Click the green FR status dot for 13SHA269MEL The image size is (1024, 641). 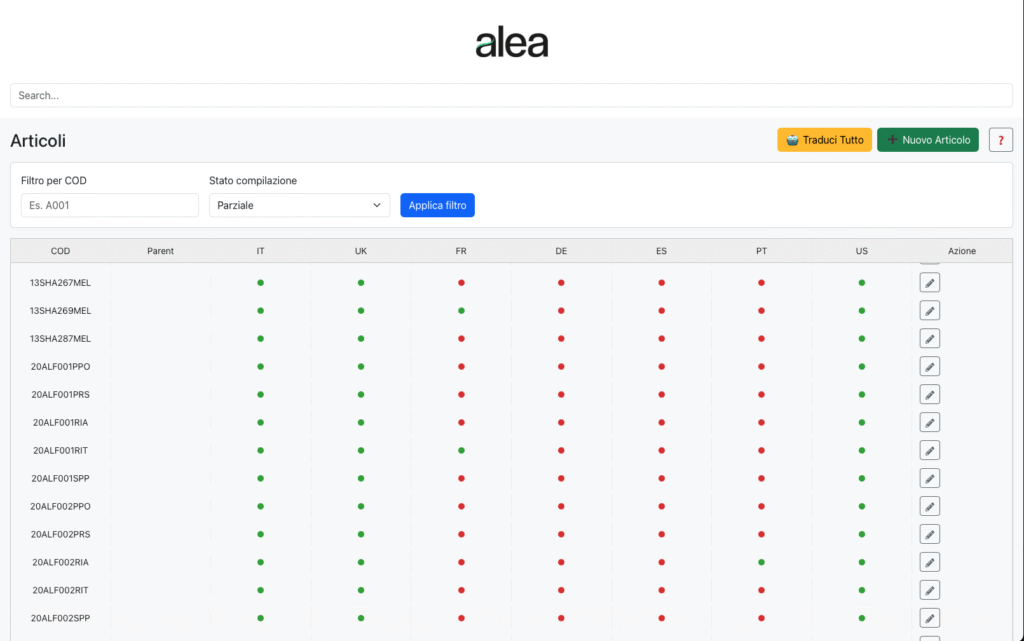(461, 311)
